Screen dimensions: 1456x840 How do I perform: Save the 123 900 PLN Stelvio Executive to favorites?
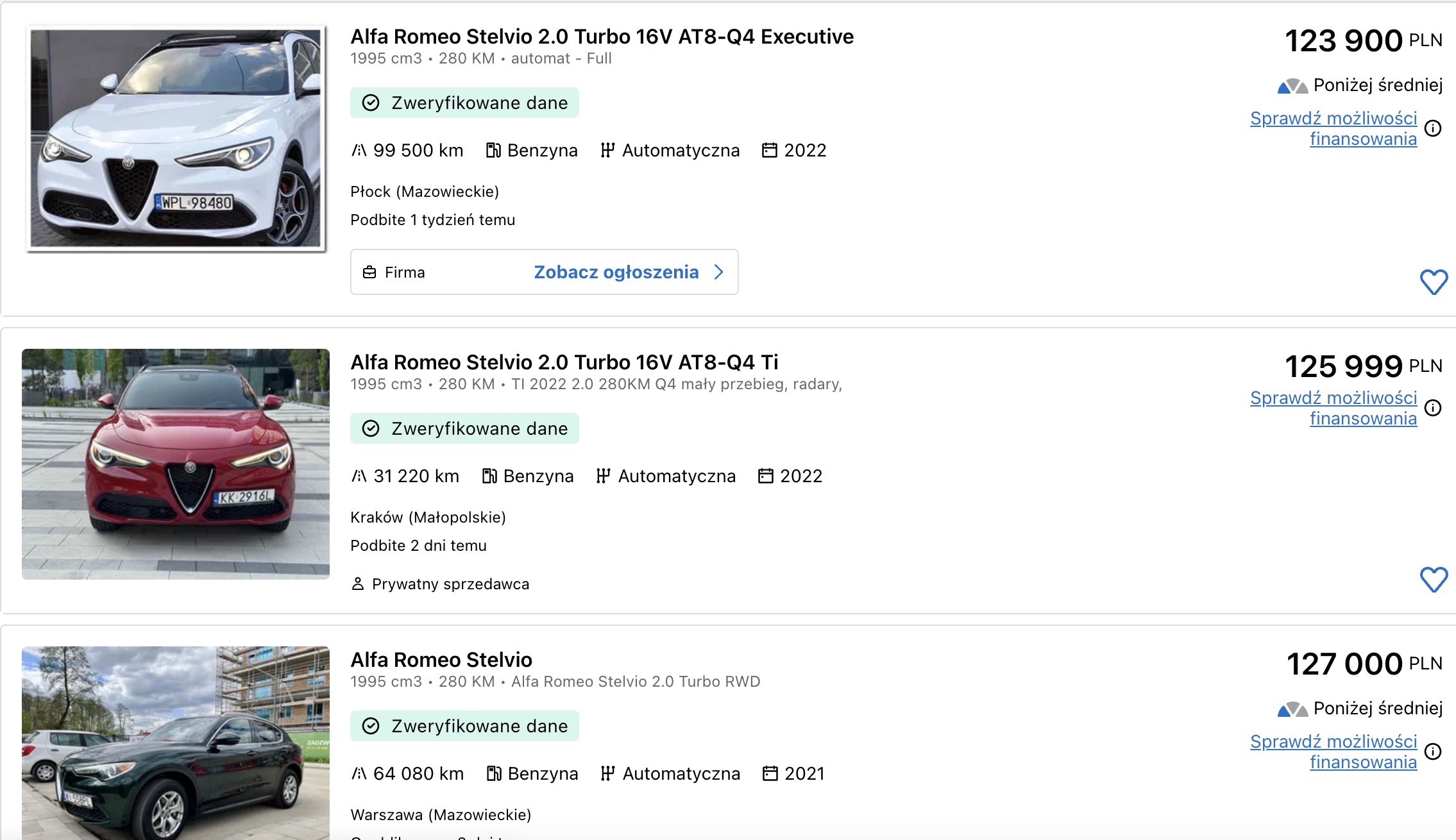coord(1434,282)
